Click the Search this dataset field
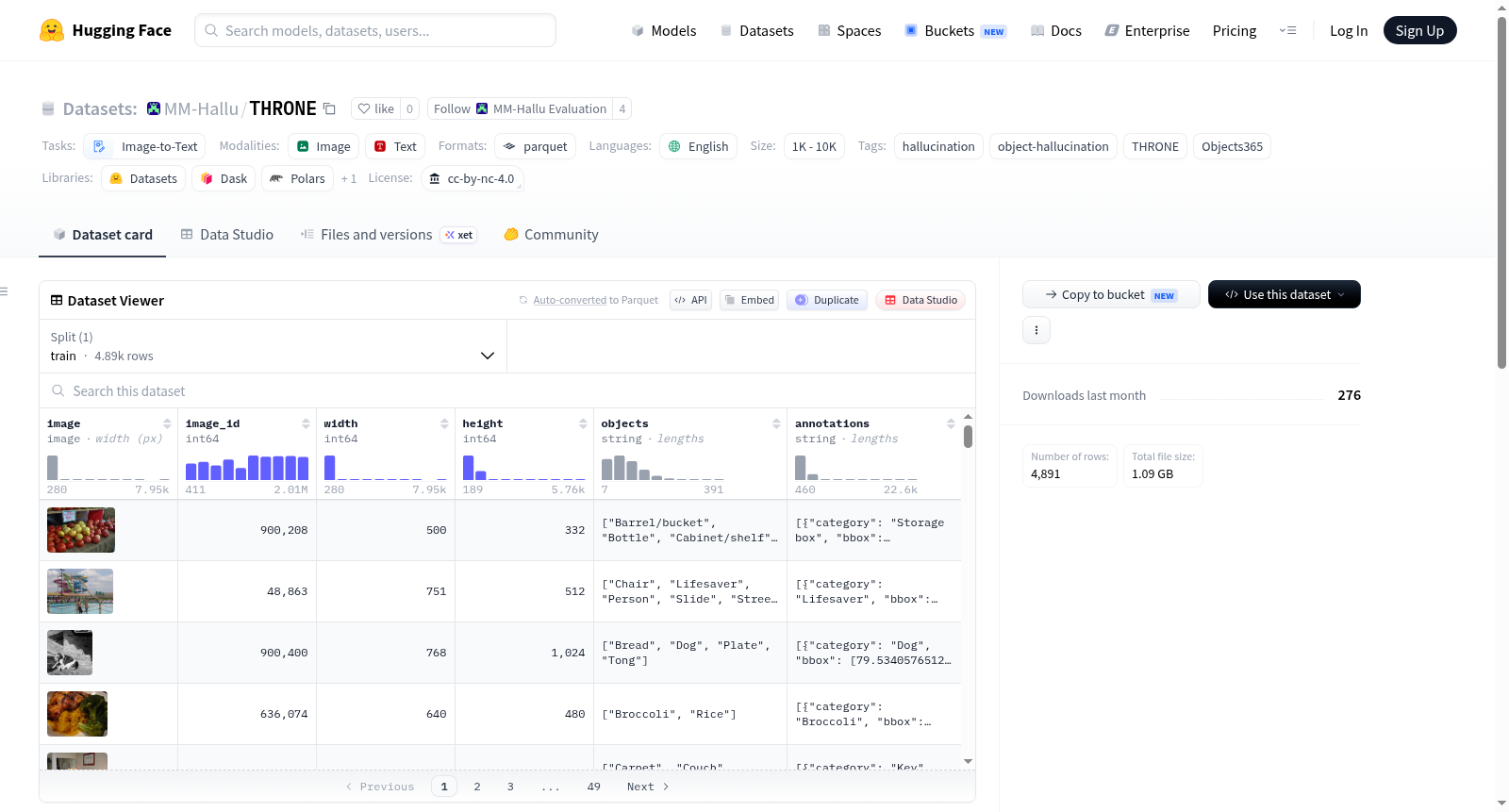1509x812 pixels. [507, 390]
